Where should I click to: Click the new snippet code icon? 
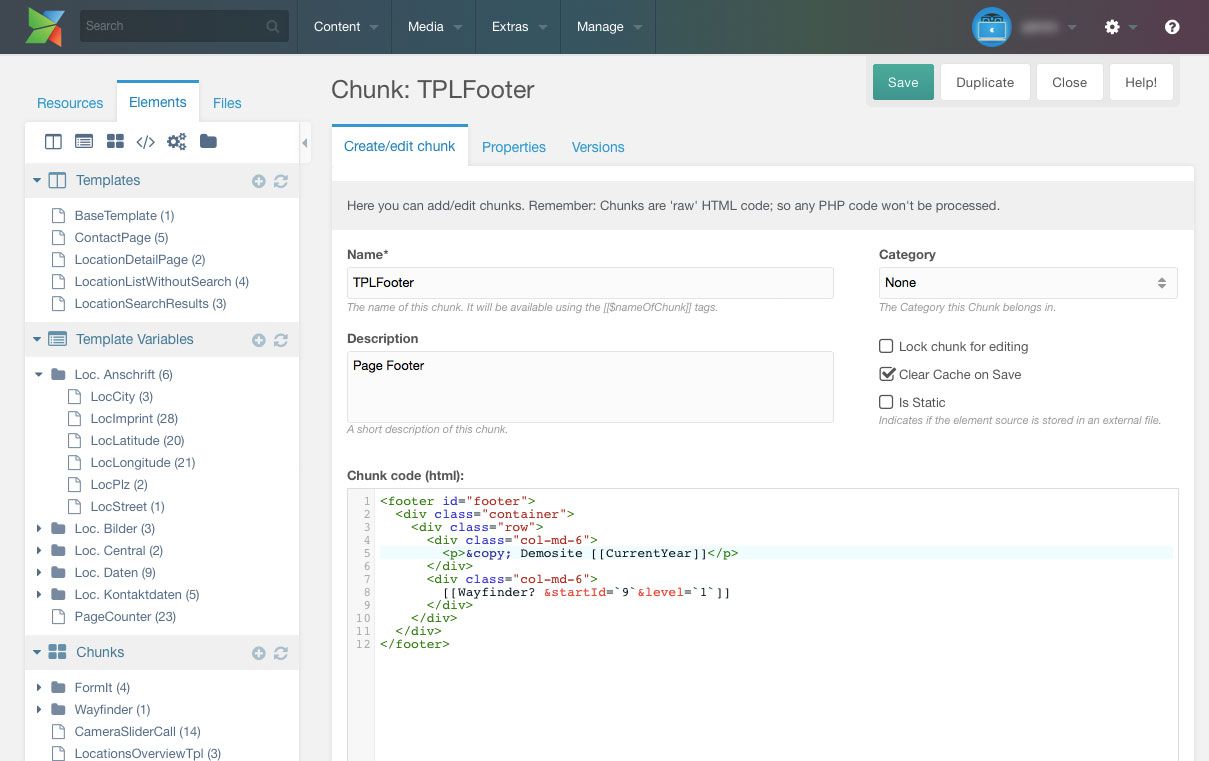click(x=145, y=142)
